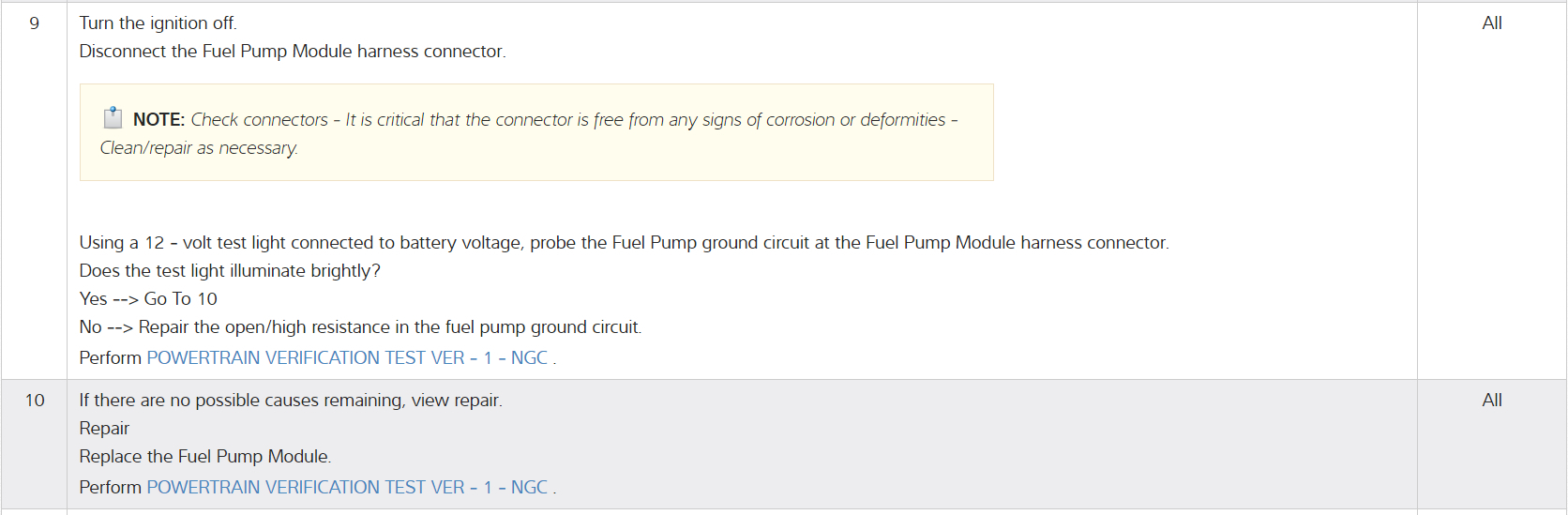The image size is (1568, 515).
Task: Click the "All" applicability cell in step 9
Action: [1491, 23]
